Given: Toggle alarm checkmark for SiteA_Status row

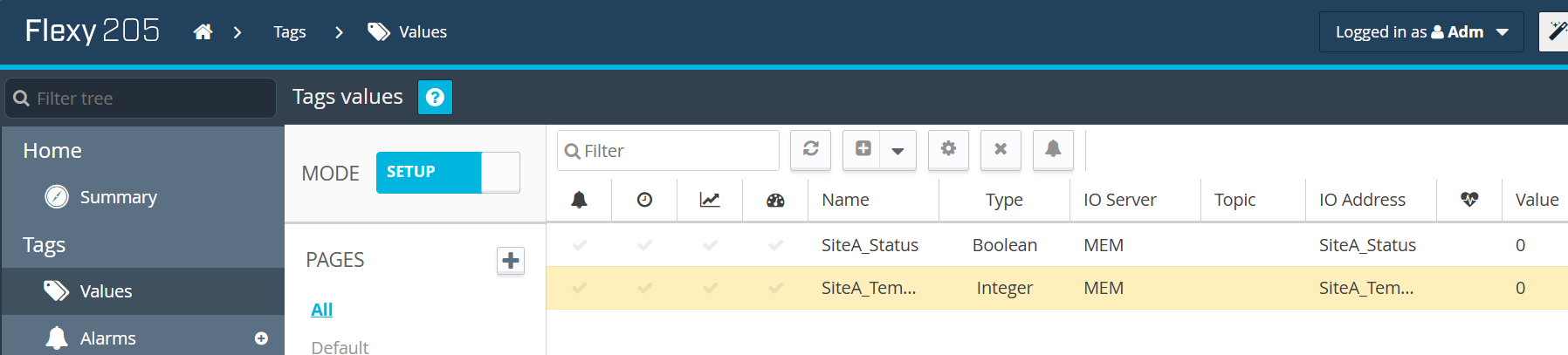Looking at the screenshot, I should pyautogui.click(x=579, y=245).
